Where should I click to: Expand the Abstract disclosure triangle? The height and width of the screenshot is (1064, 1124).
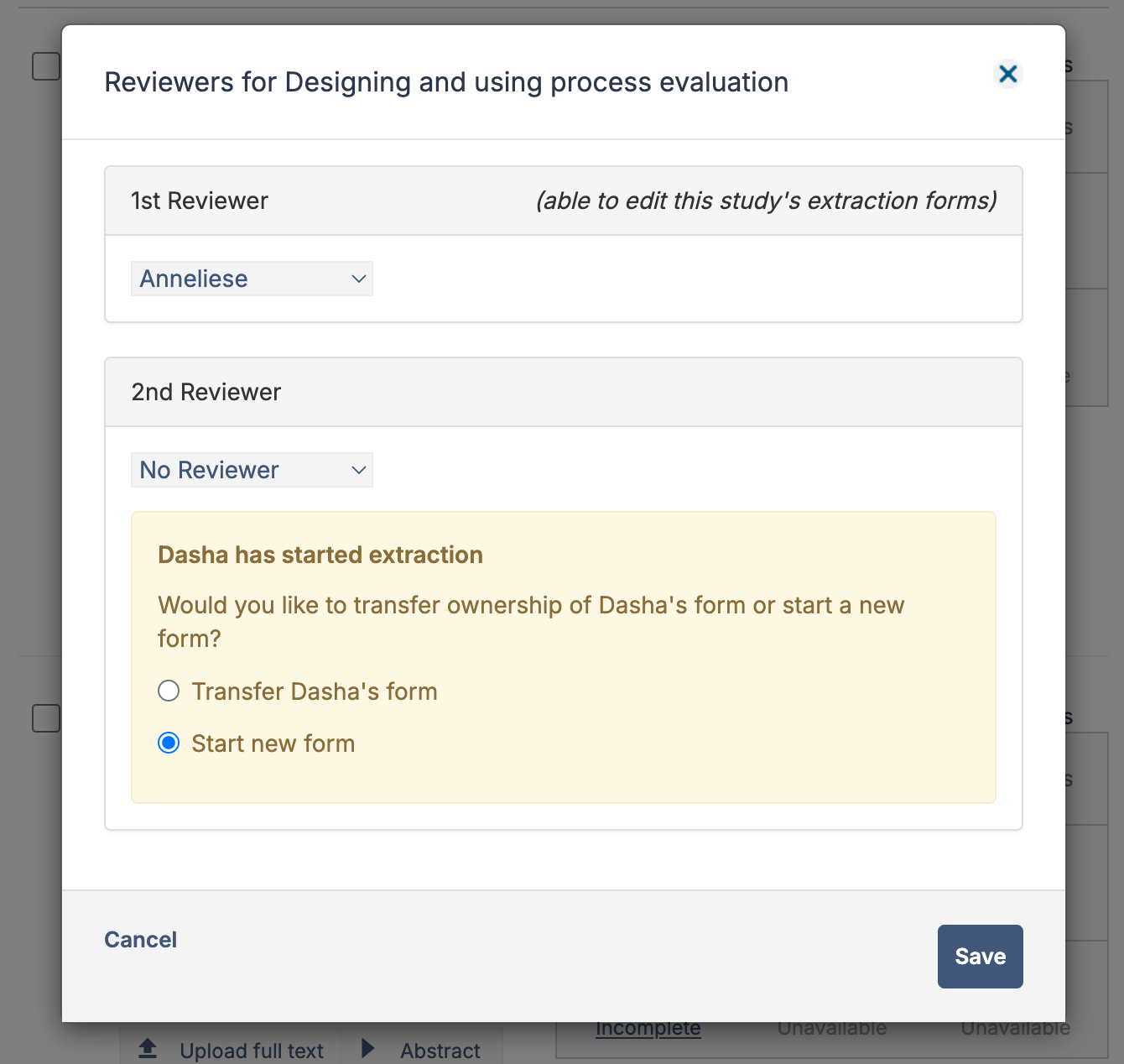tap(367, 1048)
